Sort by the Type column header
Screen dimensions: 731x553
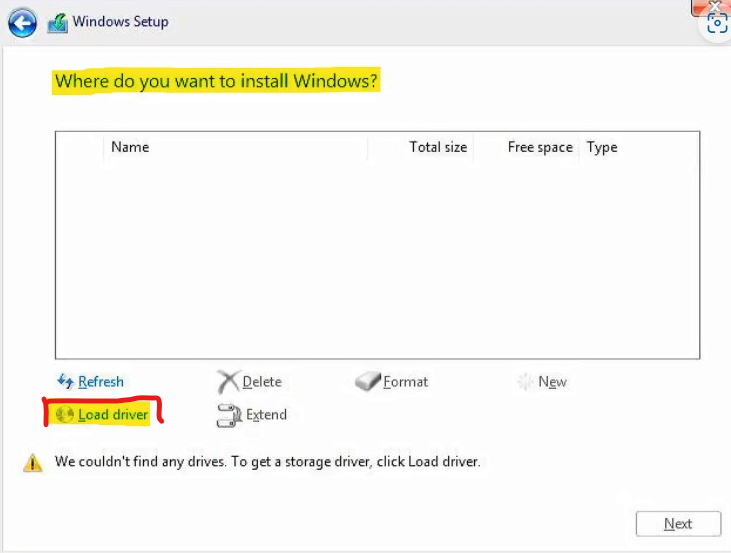click(602, 147)
